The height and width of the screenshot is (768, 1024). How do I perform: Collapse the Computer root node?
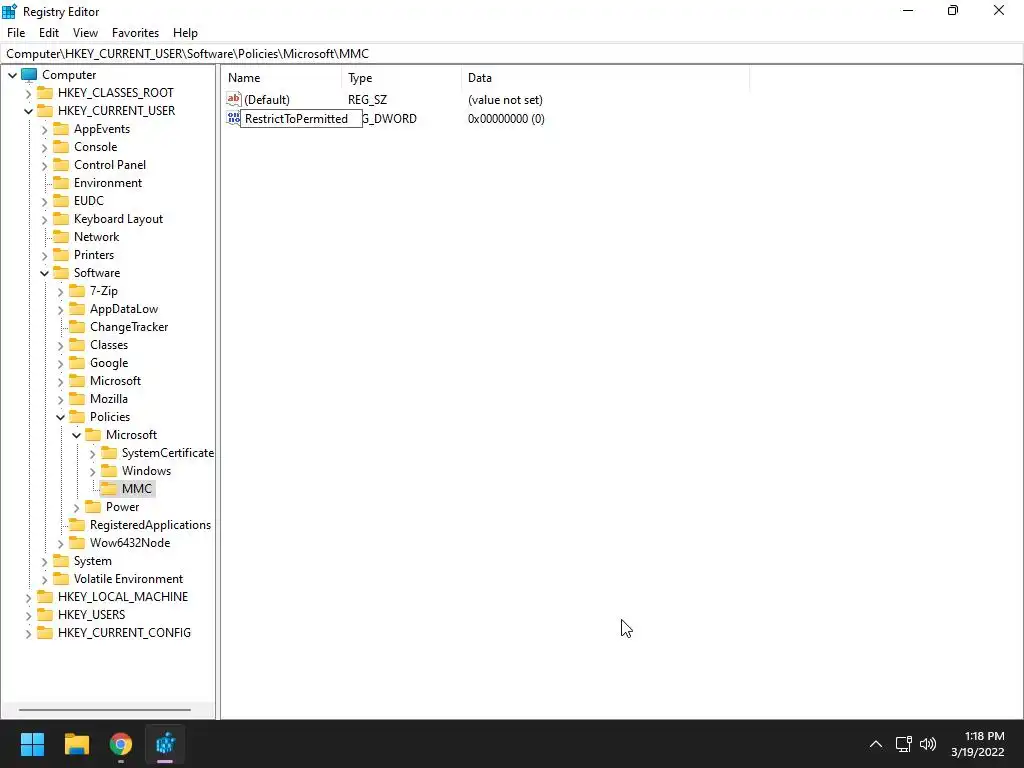tap(12, 75)
